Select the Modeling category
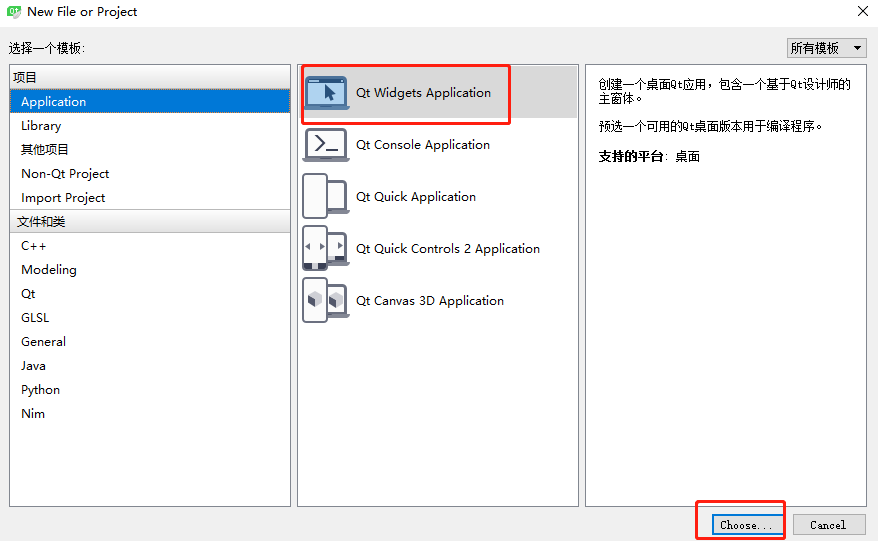The image size is (878, 541). pyautogui.click(x=150, y=269)
